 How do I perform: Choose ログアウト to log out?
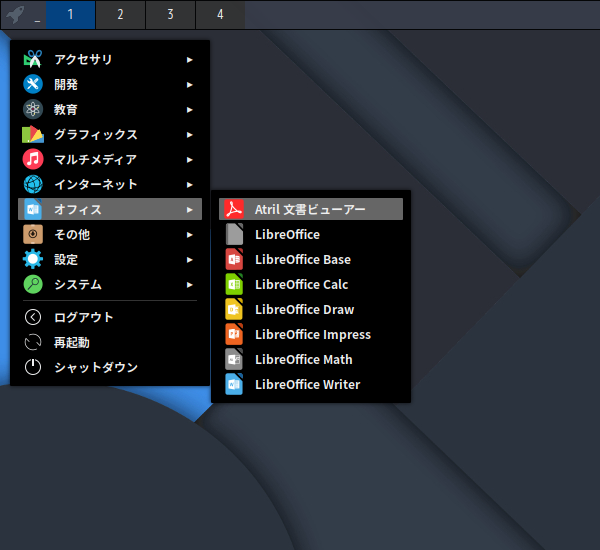pos(110,317)
